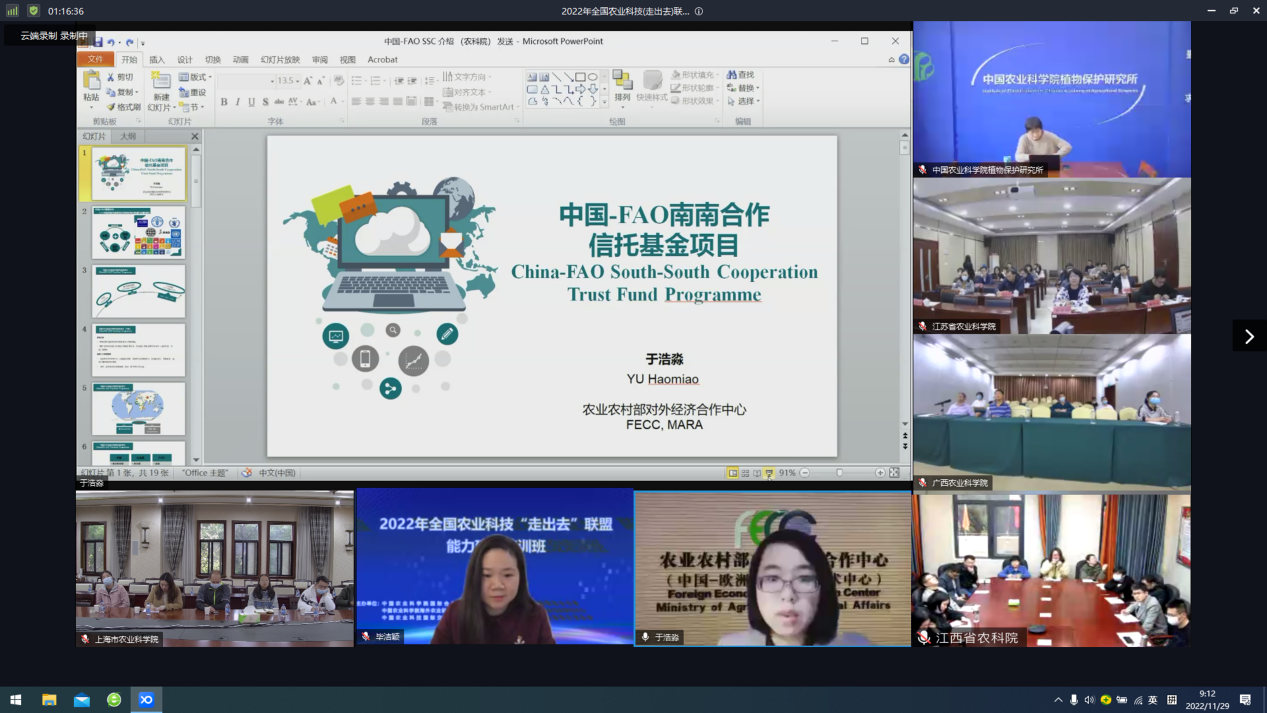Click the Quick Styles (快速样式) icon
Viewport: 1267px width, 713px height.
click(x=652, y=80)
